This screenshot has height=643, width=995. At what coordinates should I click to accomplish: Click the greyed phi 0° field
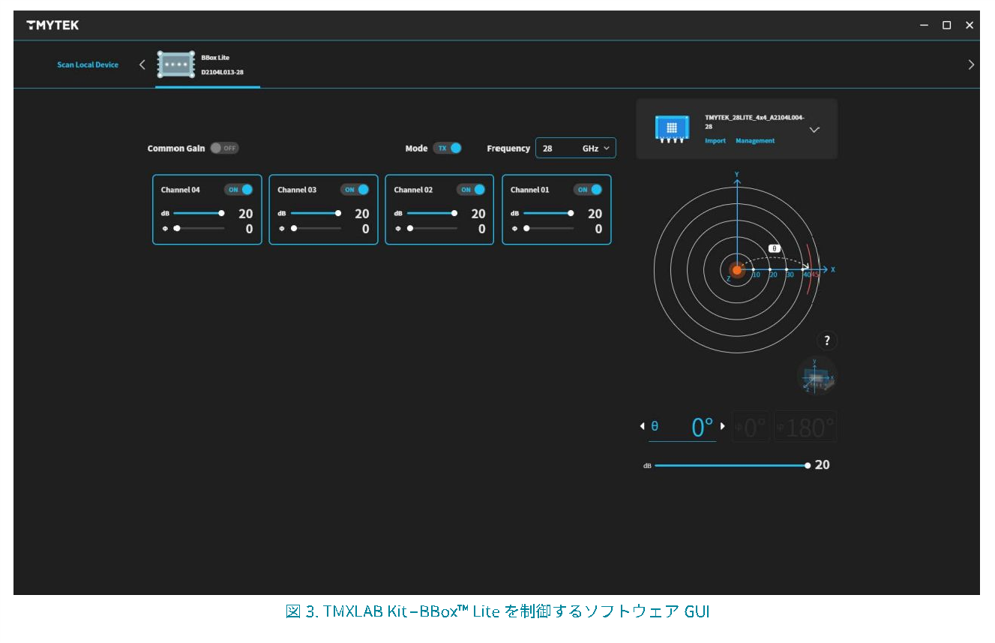coord(751,427)
